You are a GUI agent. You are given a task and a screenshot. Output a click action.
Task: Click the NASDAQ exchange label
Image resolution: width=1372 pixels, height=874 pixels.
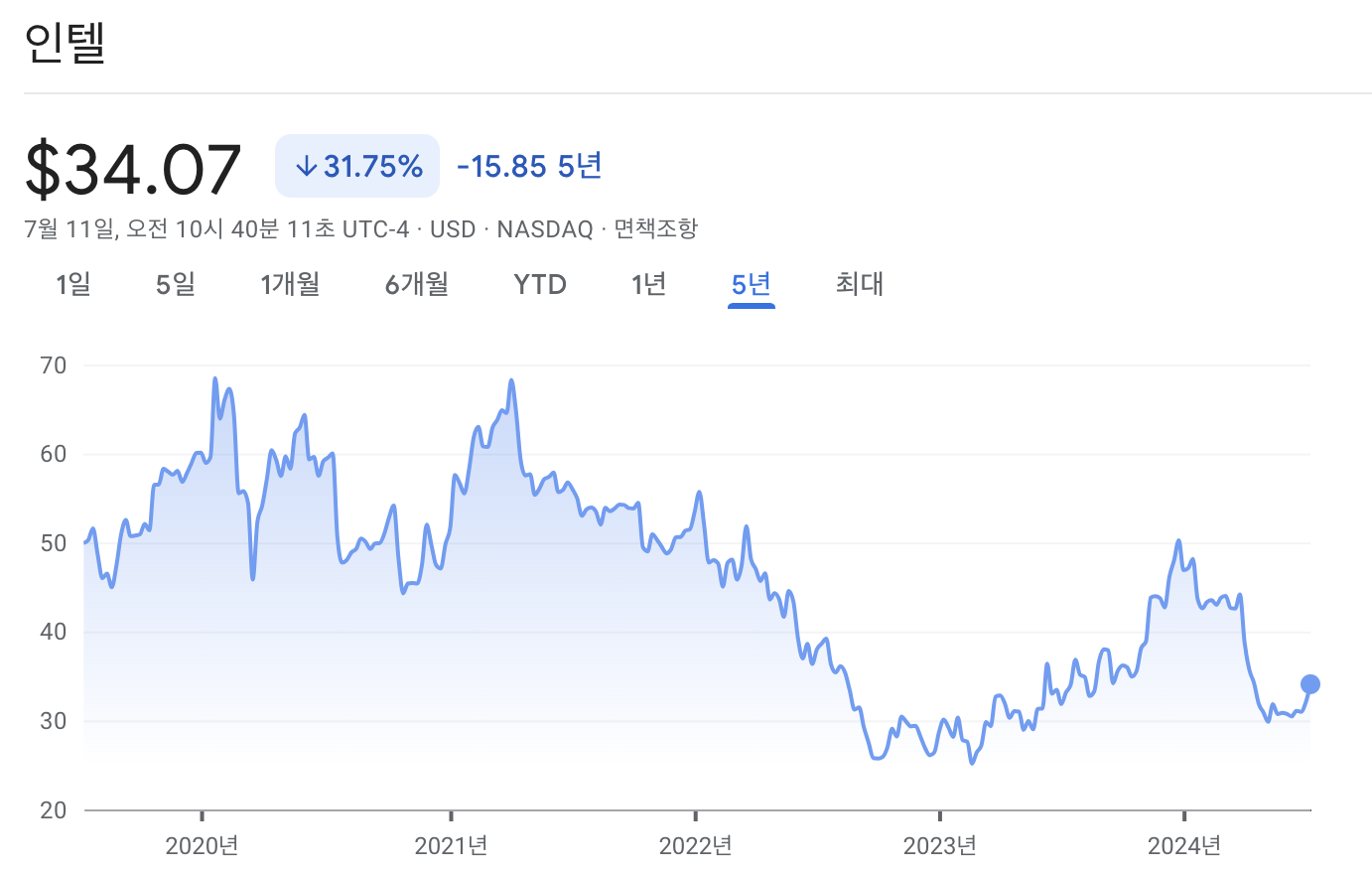[x=544, y=228]
